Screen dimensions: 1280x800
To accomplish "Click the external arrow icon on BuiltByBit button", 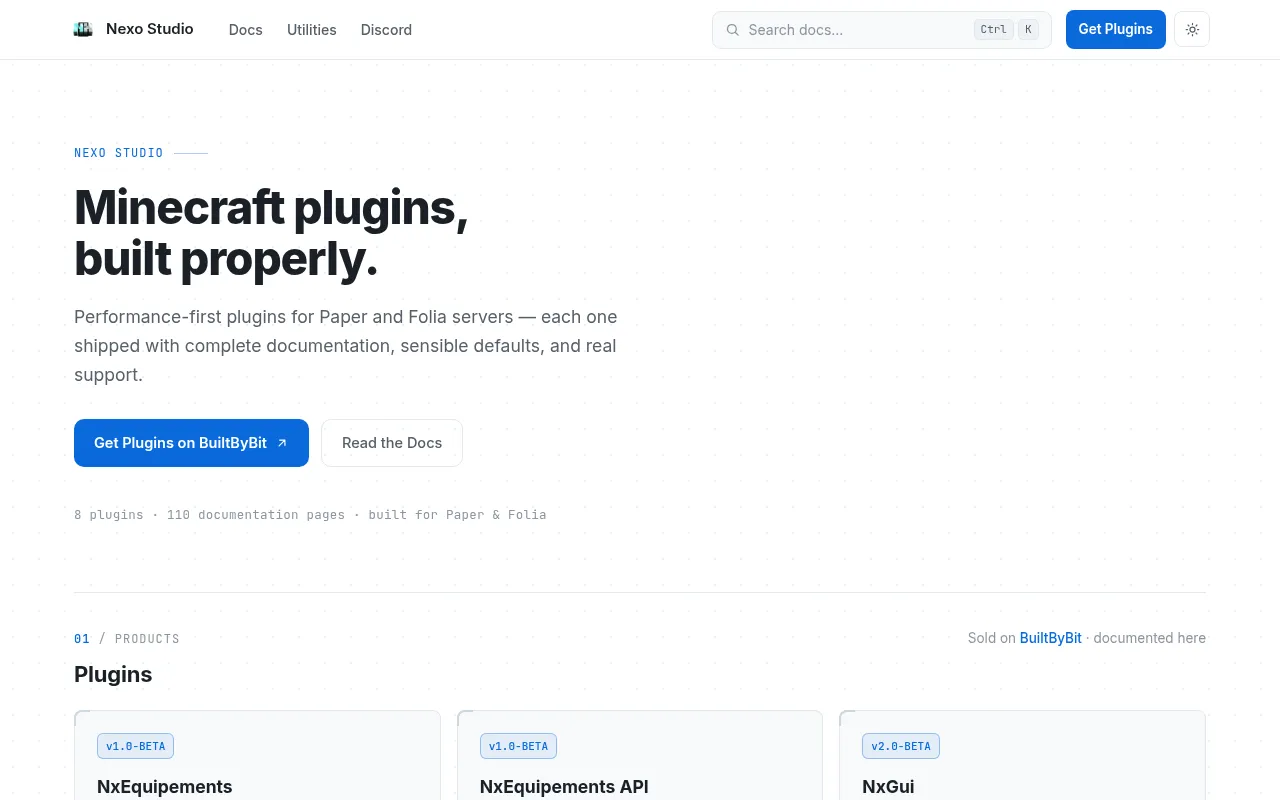I will tap(282, 443).
